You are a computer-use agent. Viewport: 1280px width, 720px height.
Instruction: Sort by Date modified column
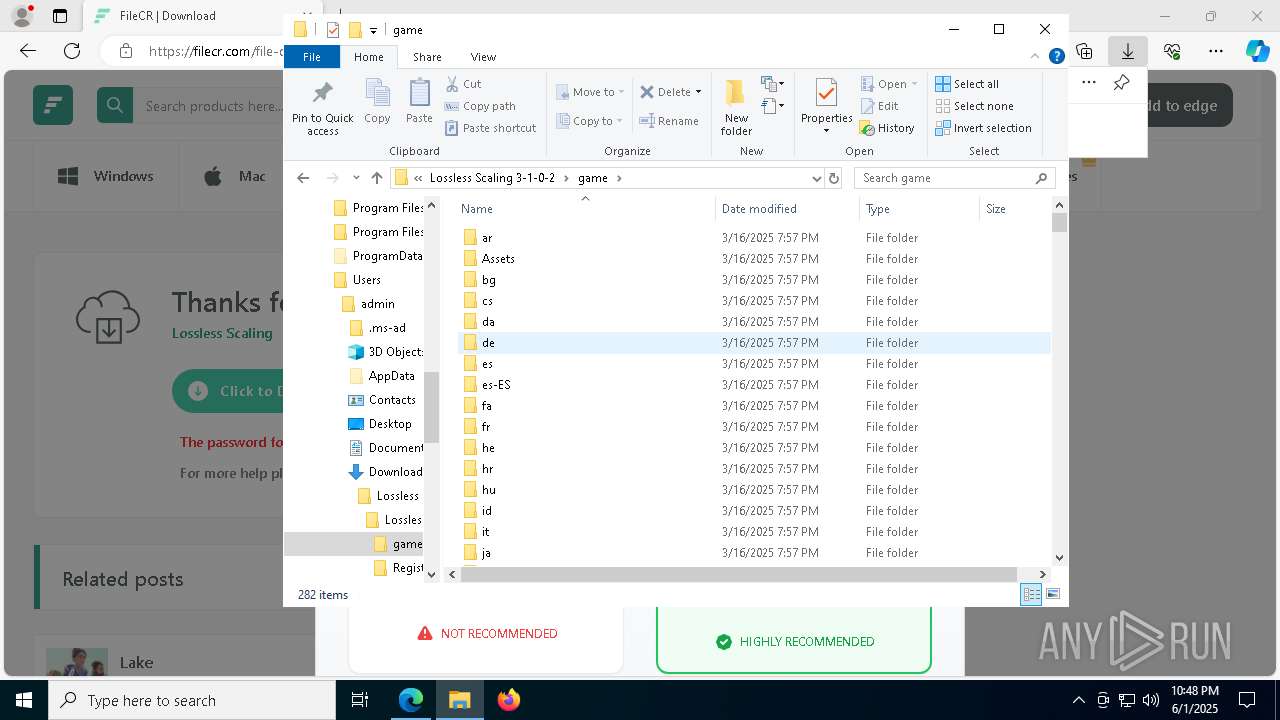point(787,208)
